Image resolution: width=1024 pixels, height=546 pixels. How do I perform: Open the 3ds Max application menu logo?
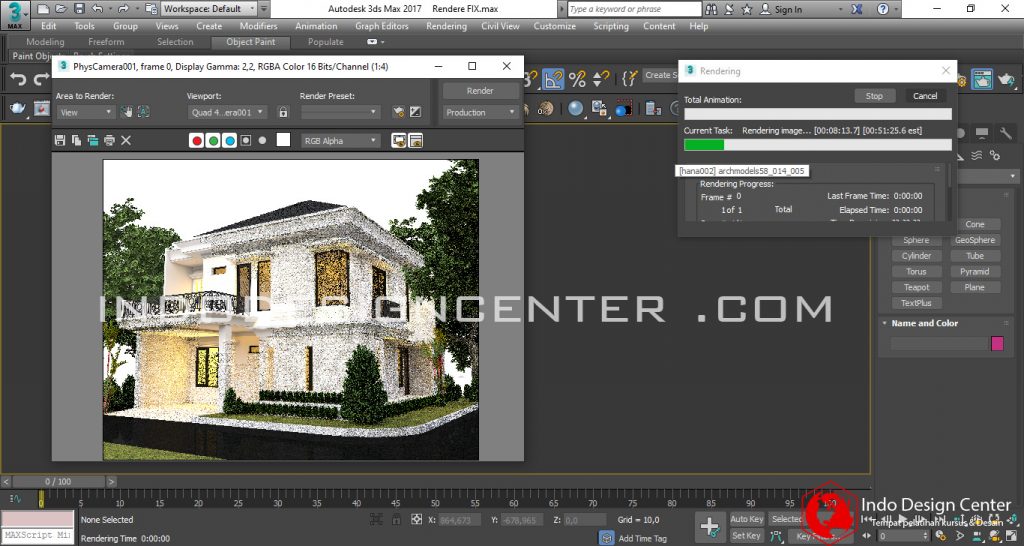15,15
